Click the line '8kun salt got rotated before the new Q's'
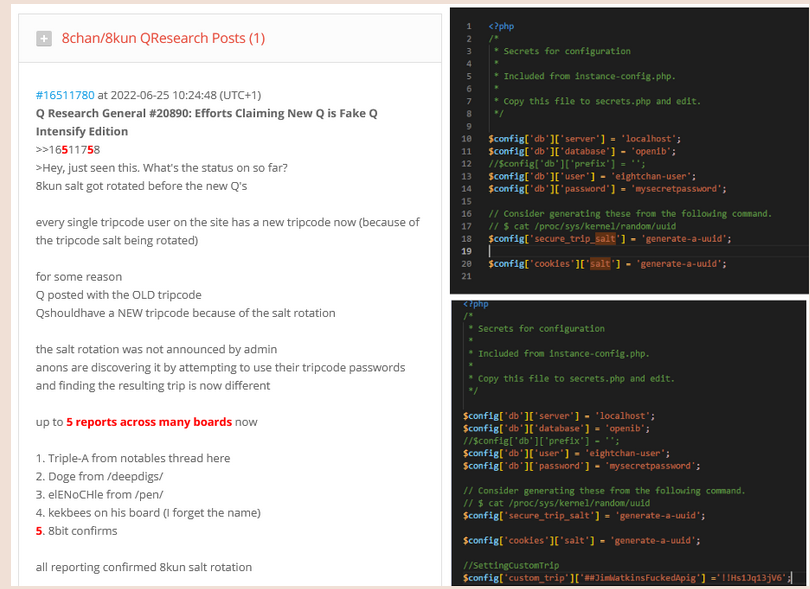810x589 pixels. tap(142, 186)
